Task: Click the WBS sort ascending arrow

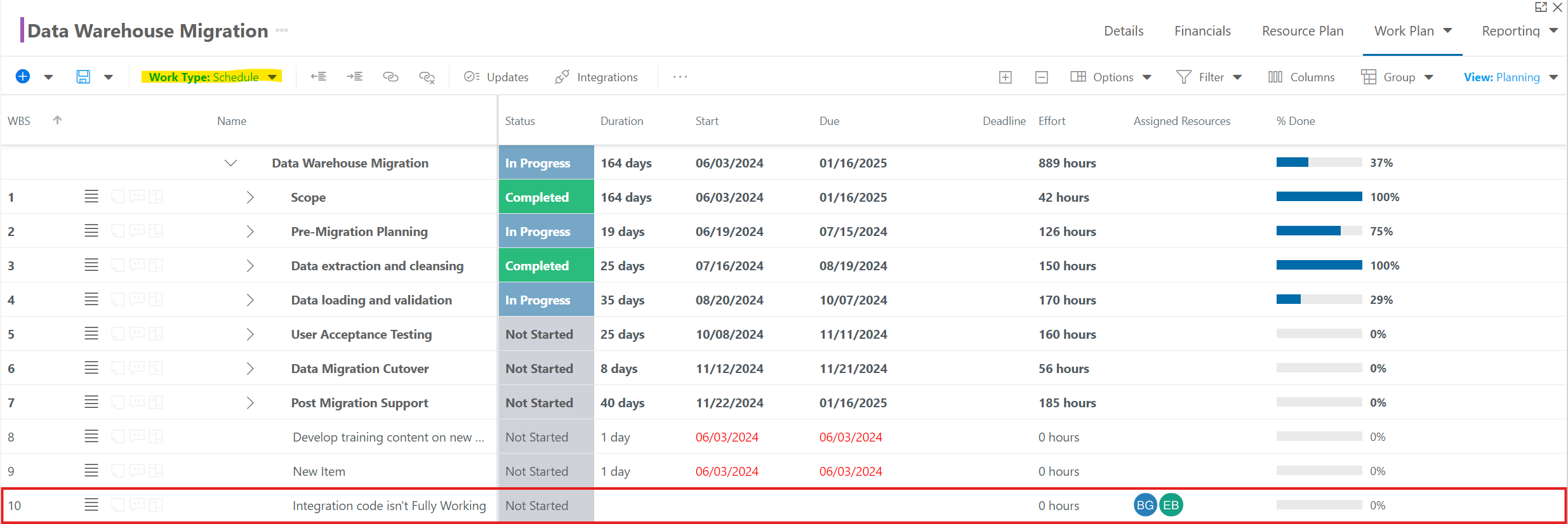Action: (57, 120)
